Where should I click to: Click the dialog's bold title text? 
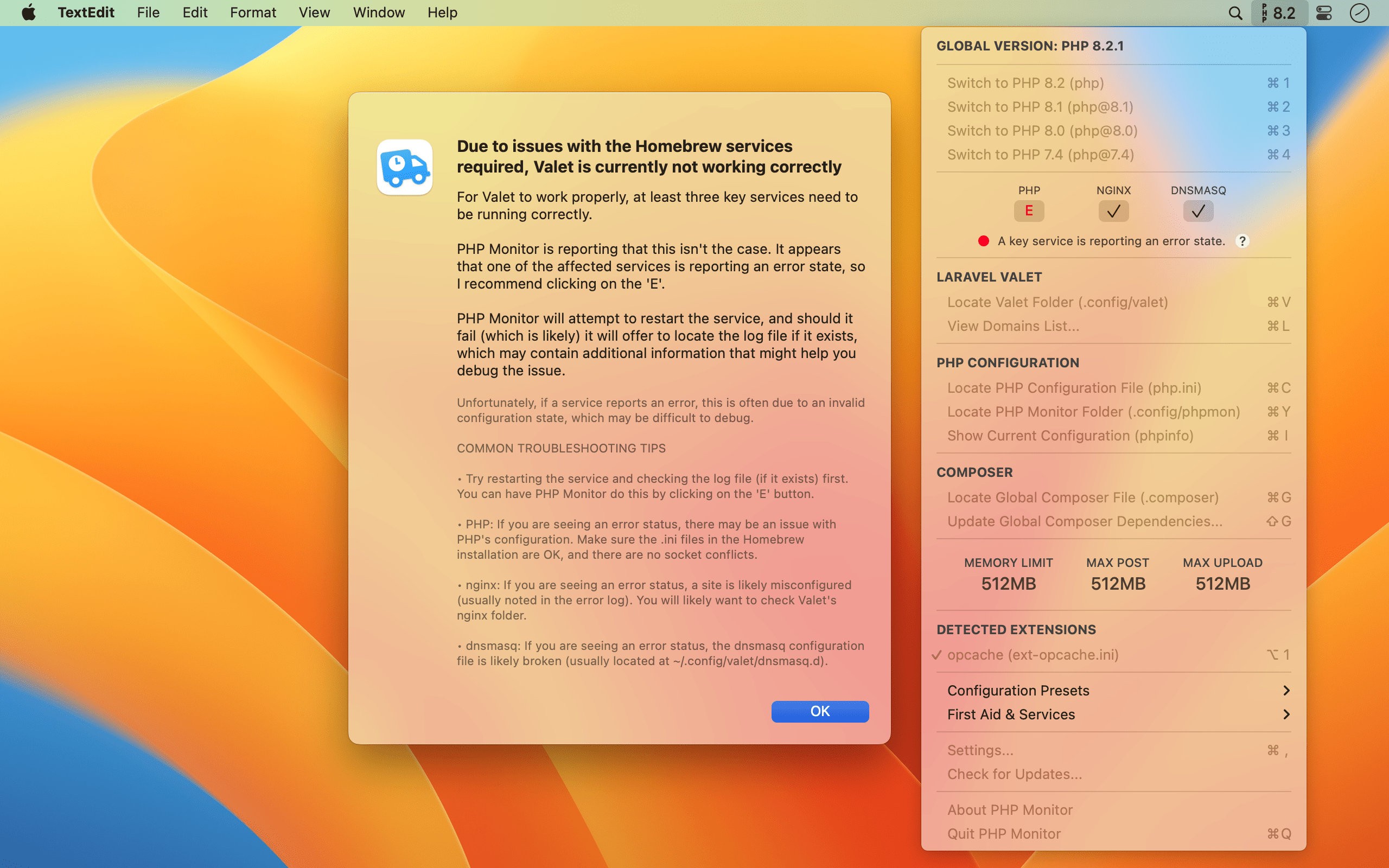click(648, 156)
